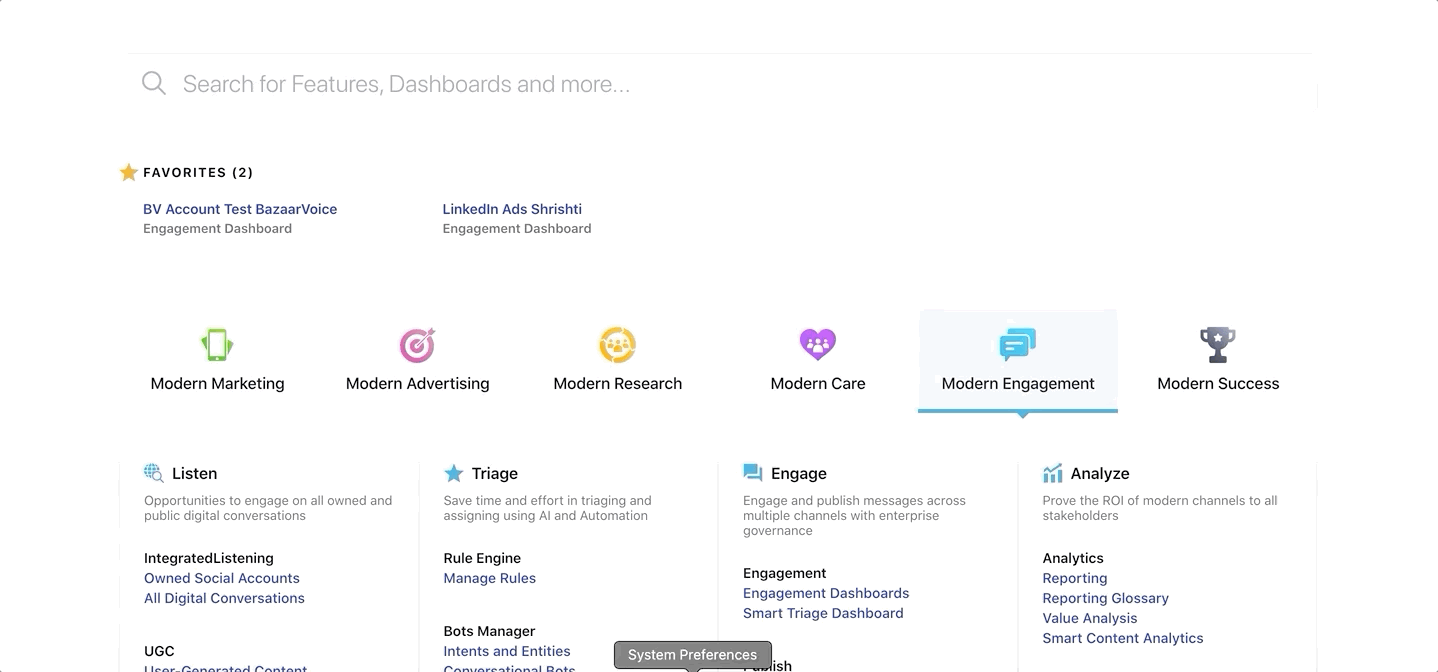Open the Reporting Glossary link
The height and width of the screenshot is (672, 1438).
(1105, 598)
